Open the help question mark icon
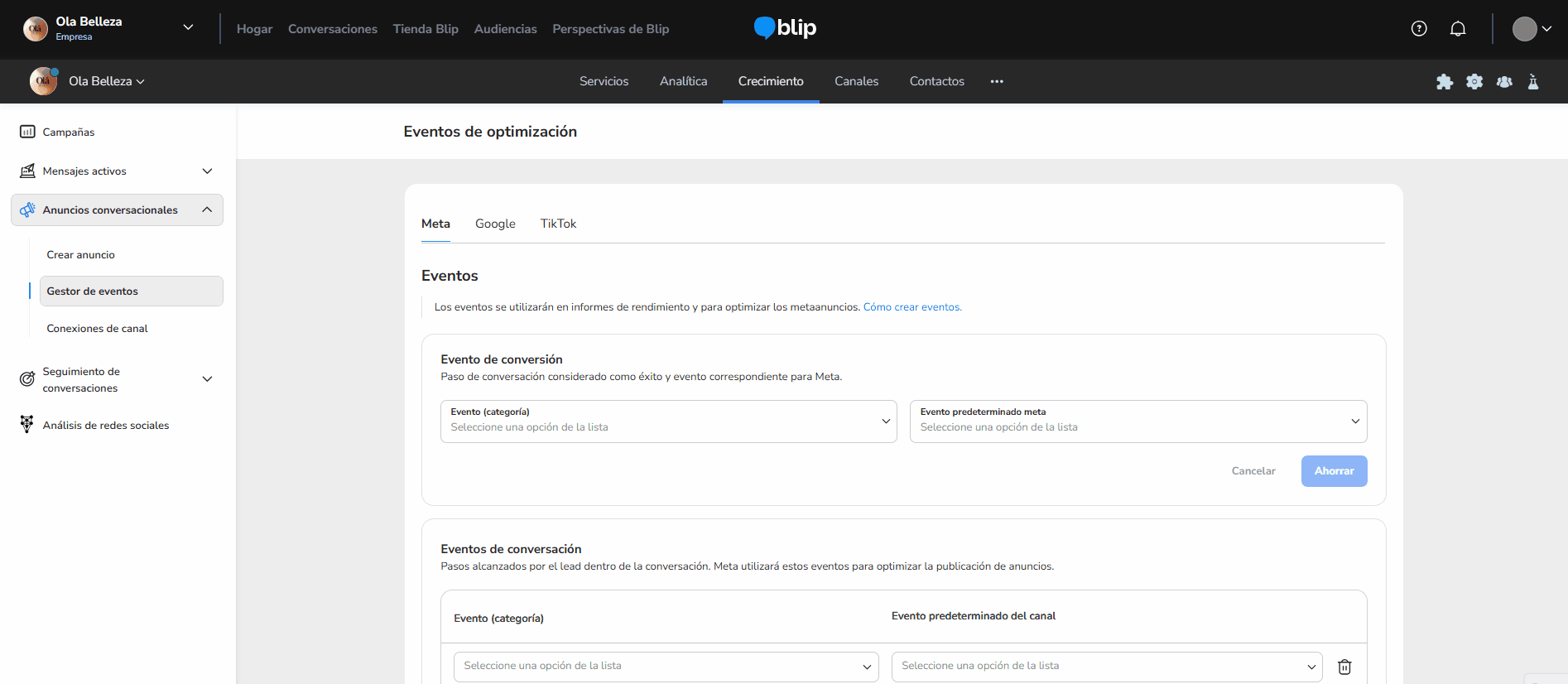This screenshot has width=1568, height=684. click(x=1419, y=29)
